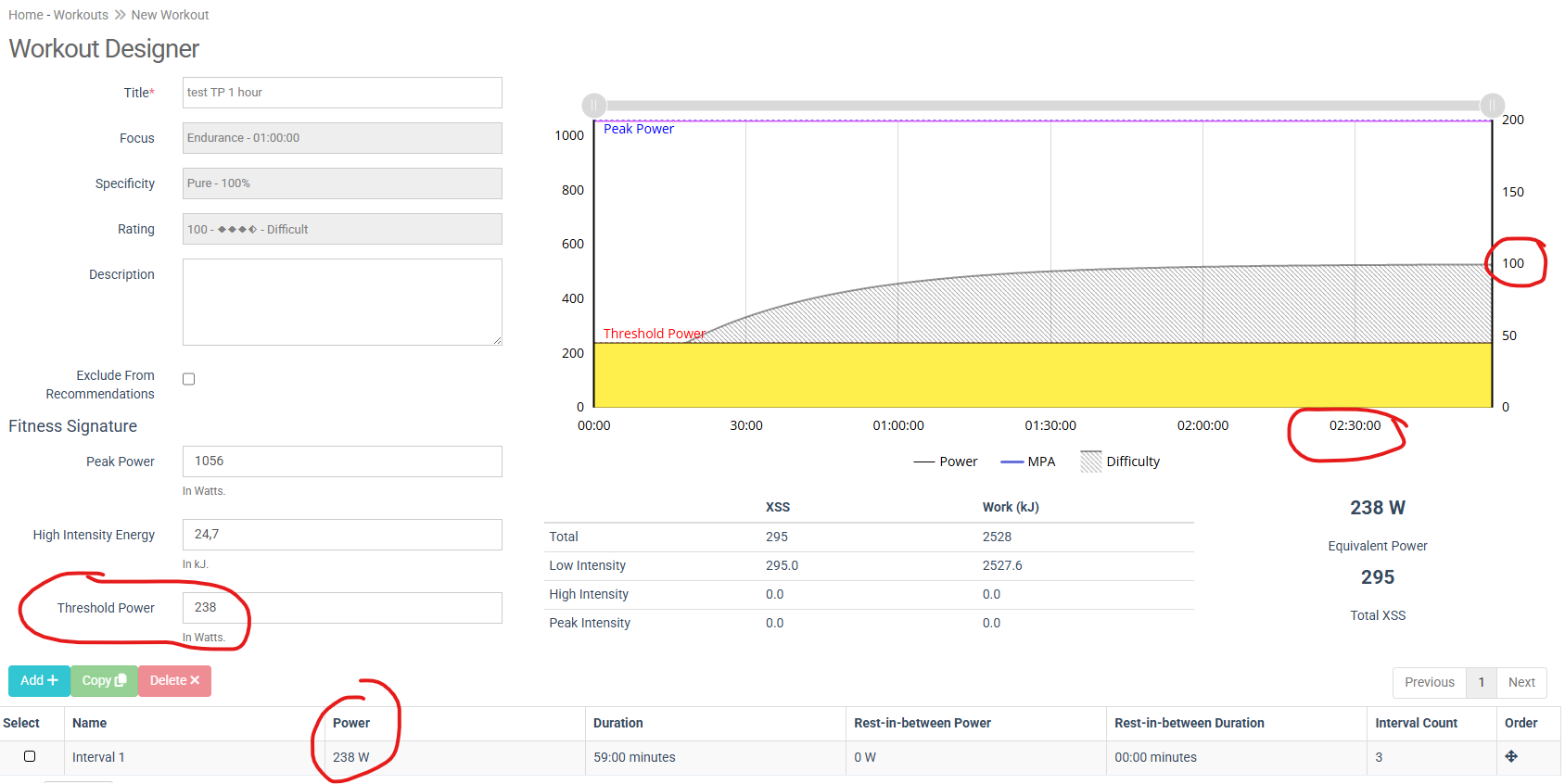This screenshot has height=784, width=1565.
Task: Click the right chart range slider handle
Action: [x=1492, y=105]
